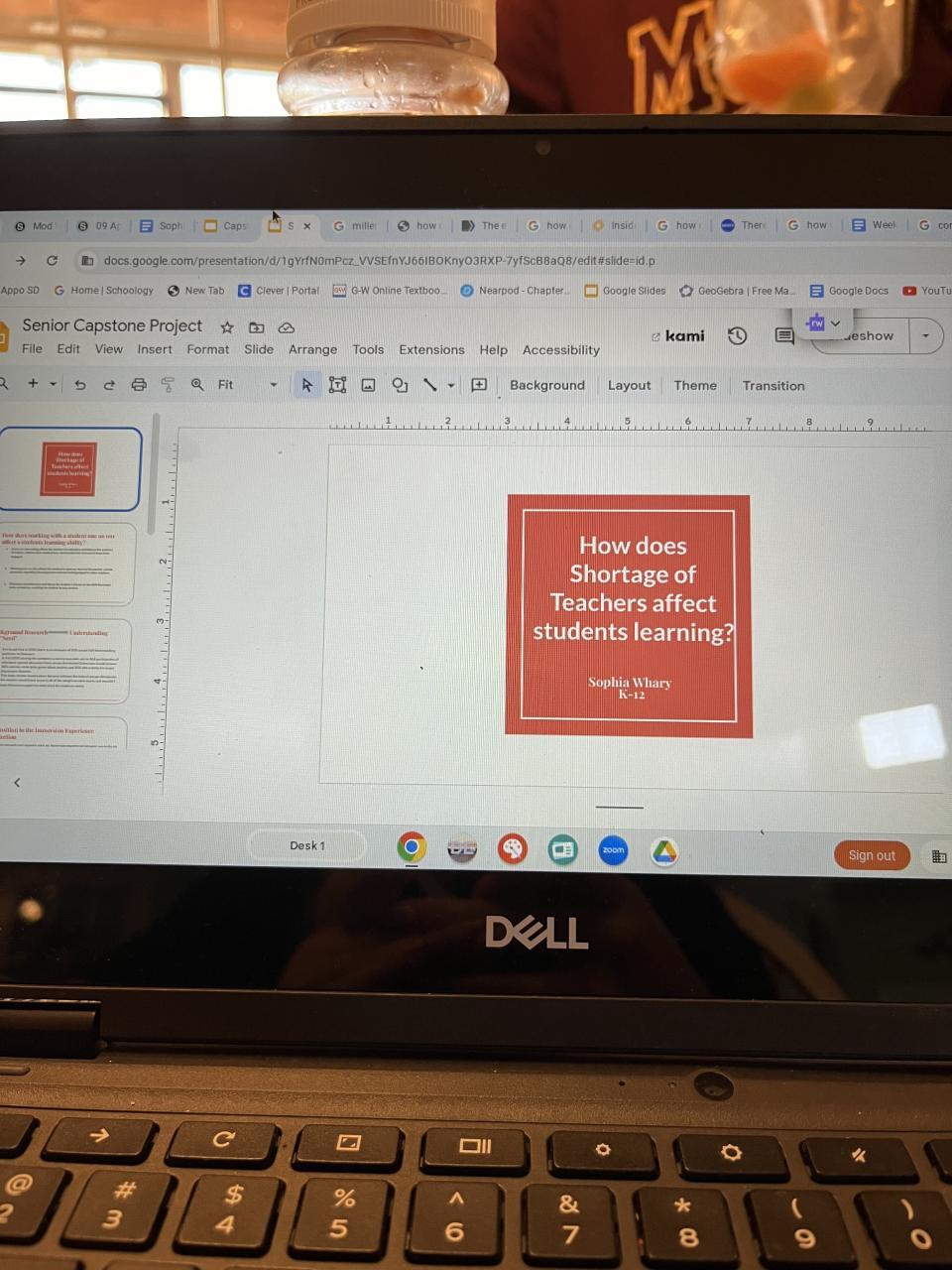The height and width of the screenshot is (1270, 952).
Task: Open the Arrange menu
Action: pos(313,349)
